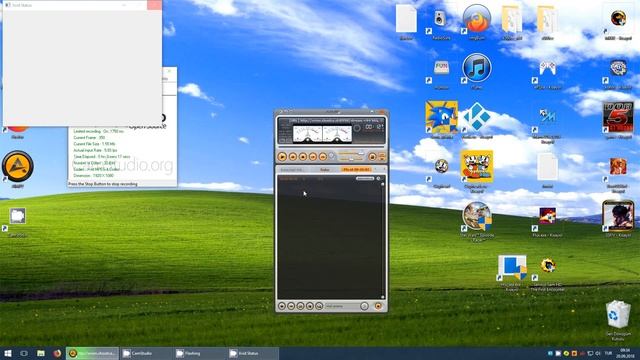640x360 pixels.
Task: Open the Mortal Kombat dragon logo shortcut
Action: point(618,18)
